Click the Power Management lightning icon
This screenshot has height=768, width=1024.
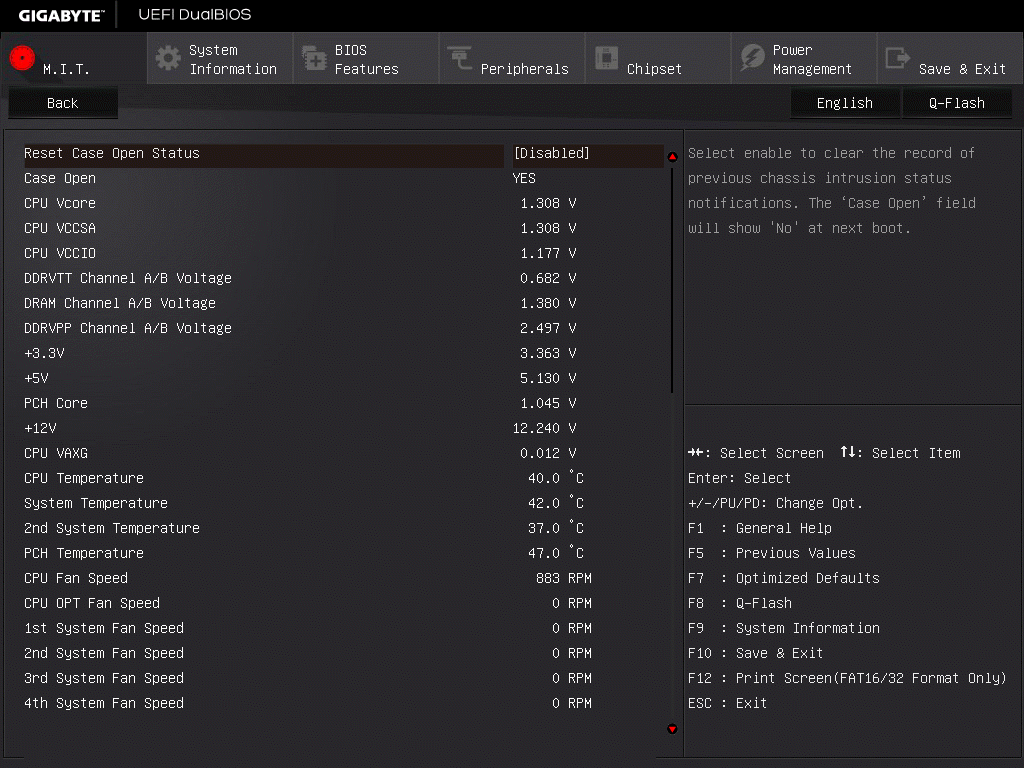coord(752,58)
